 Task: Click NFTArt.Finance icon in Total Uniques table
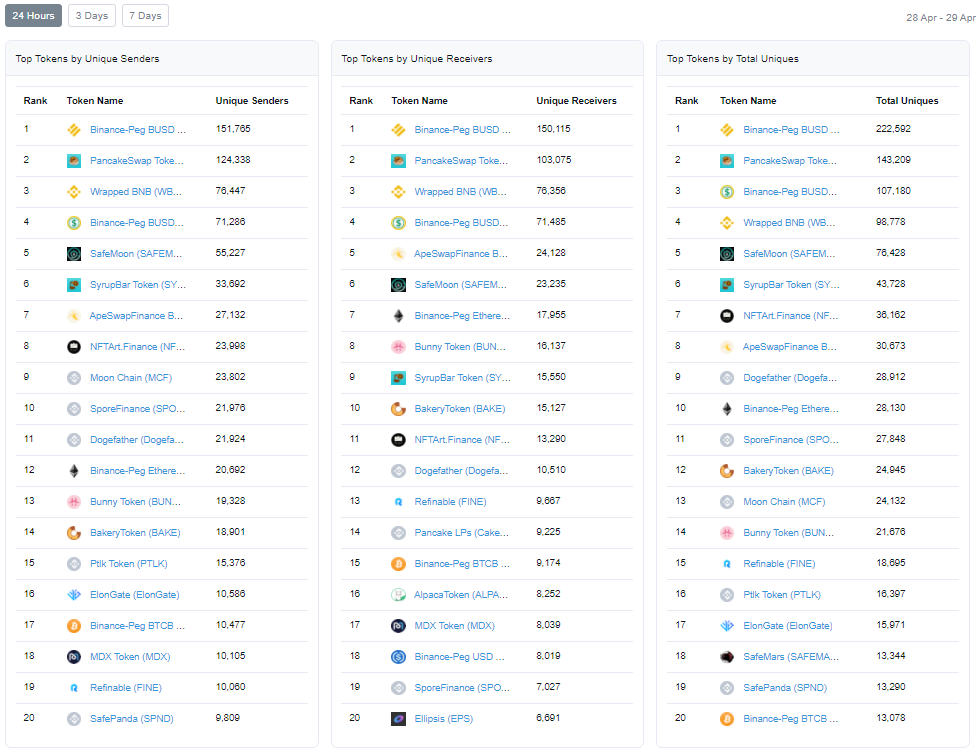727,316
